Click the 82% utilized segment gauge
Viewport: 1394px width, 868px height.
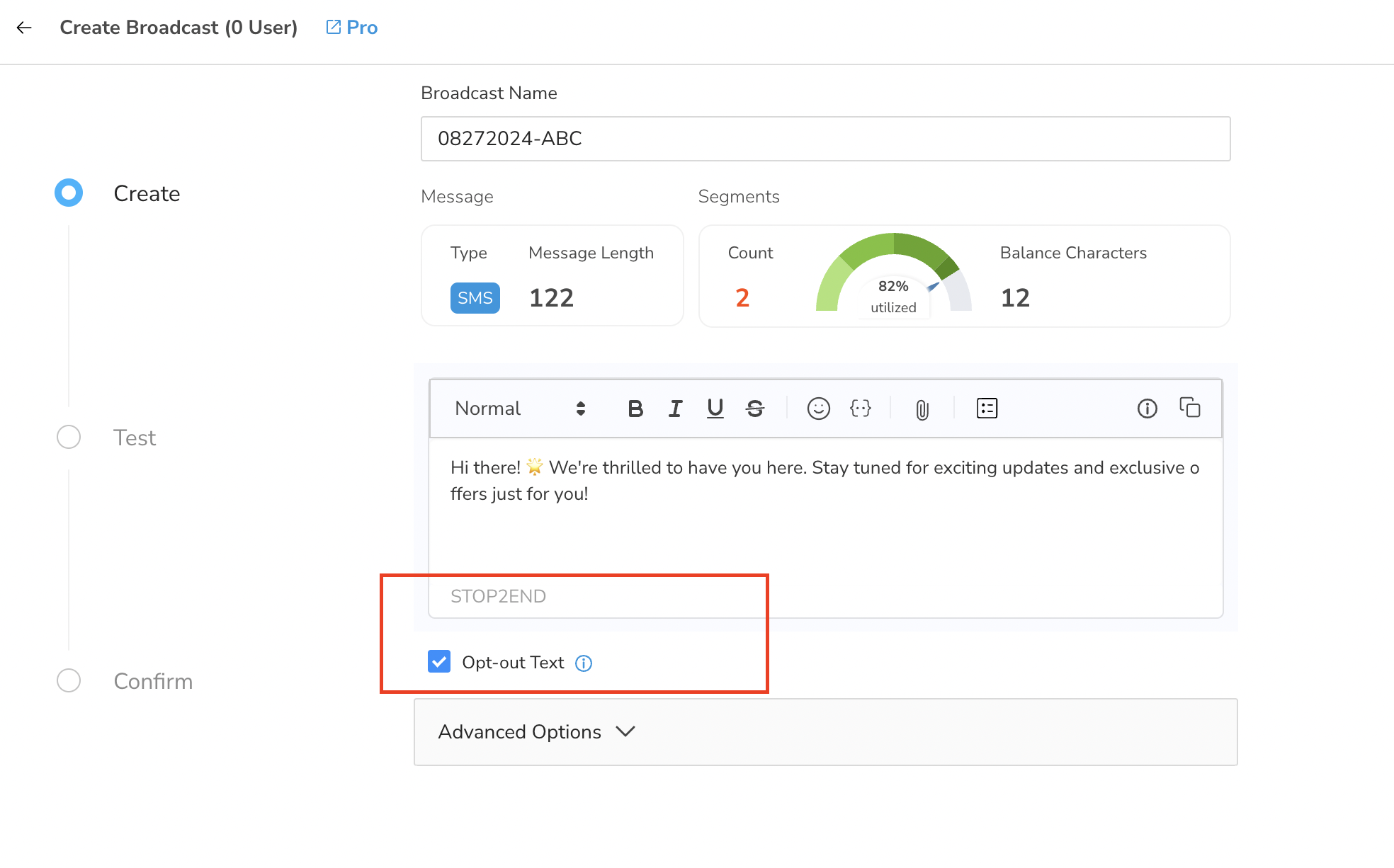(894, 274)
